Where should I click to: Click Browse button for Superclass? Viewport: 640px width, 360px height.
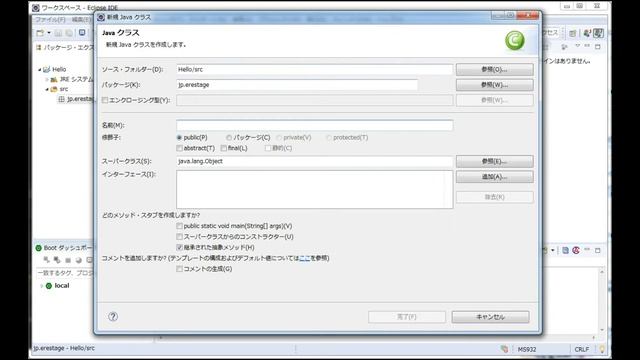coord(494,161)
